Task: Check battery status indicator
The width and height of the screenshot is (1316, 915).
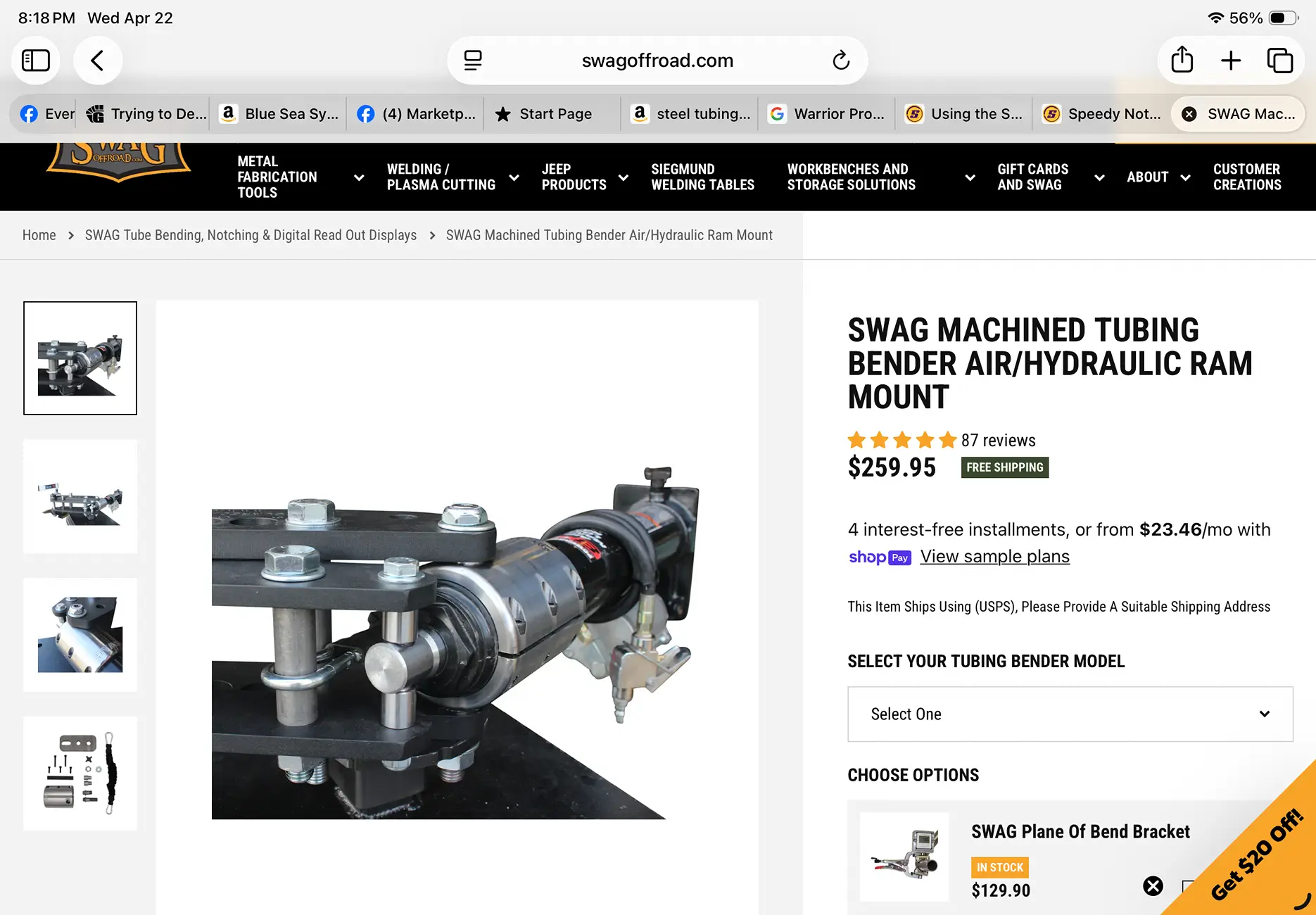Action: (x=1284, y=18)
